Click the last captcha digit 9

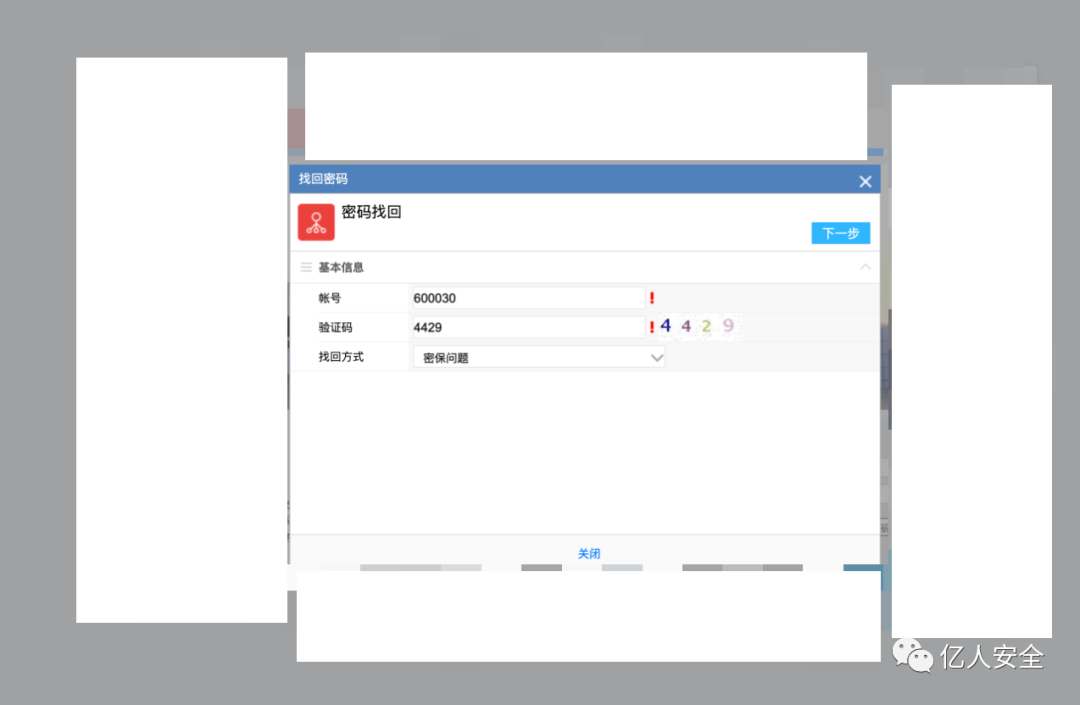[727, 325]
